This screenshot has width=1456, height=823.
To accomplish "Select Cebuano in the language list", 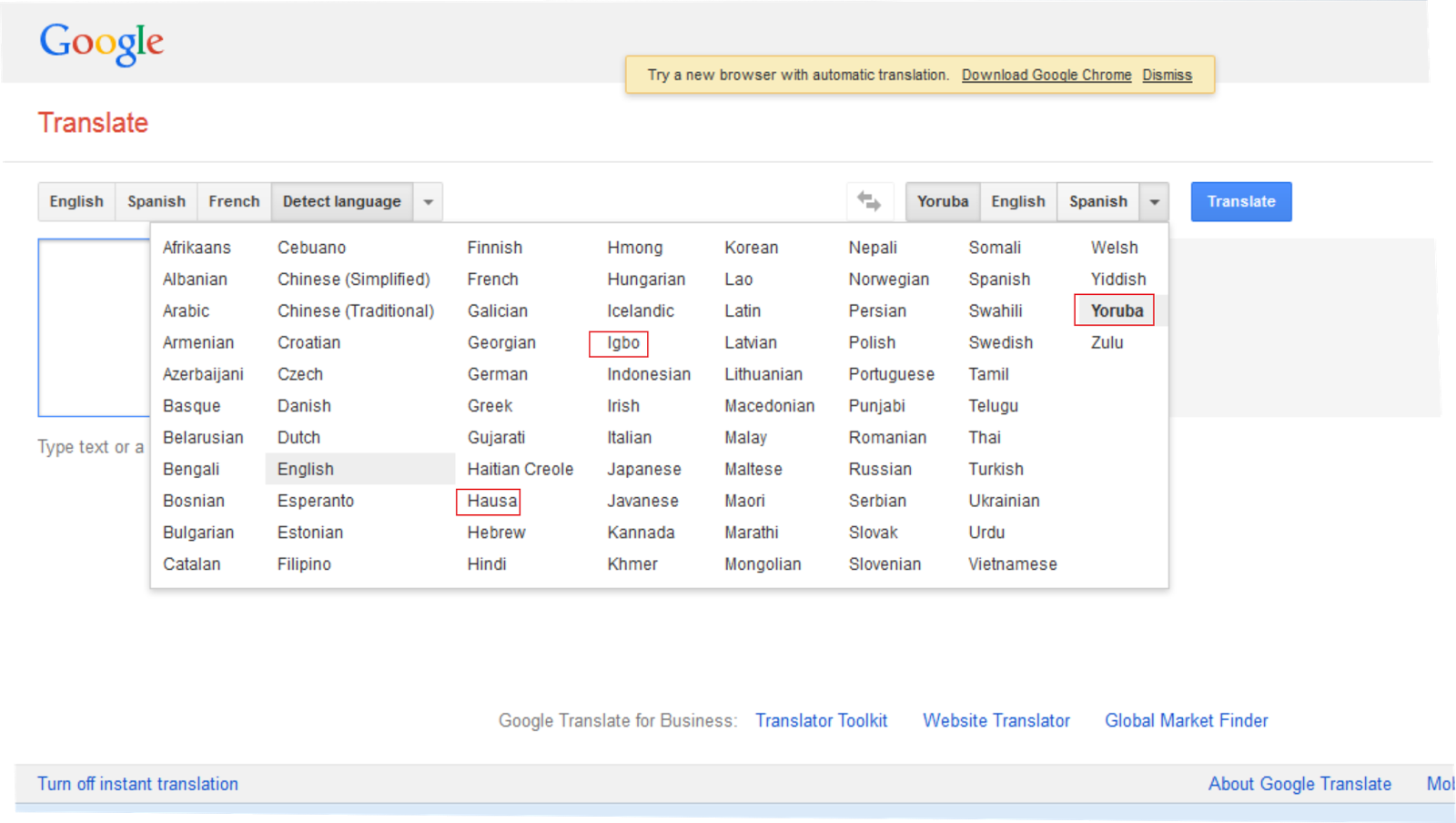I will [311, 248].
